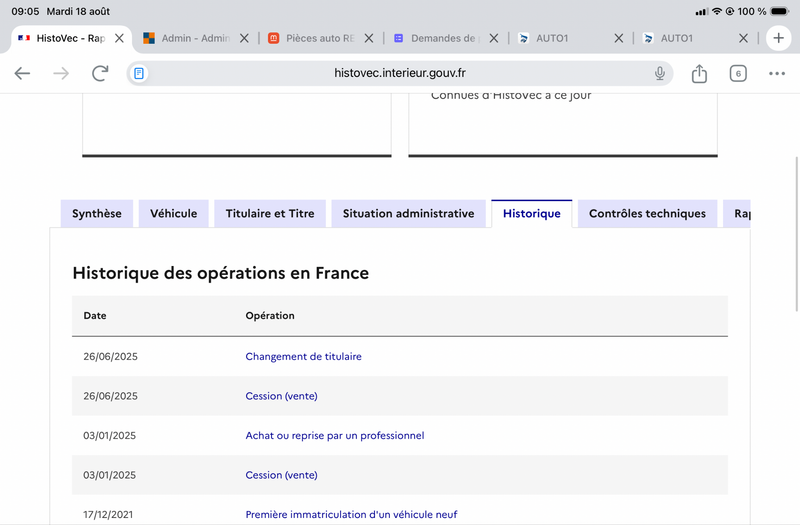Close the second AUTO1 tab
Image resolution: width=800 pixels, height=525 pixels.
click(x=743, y=38)
